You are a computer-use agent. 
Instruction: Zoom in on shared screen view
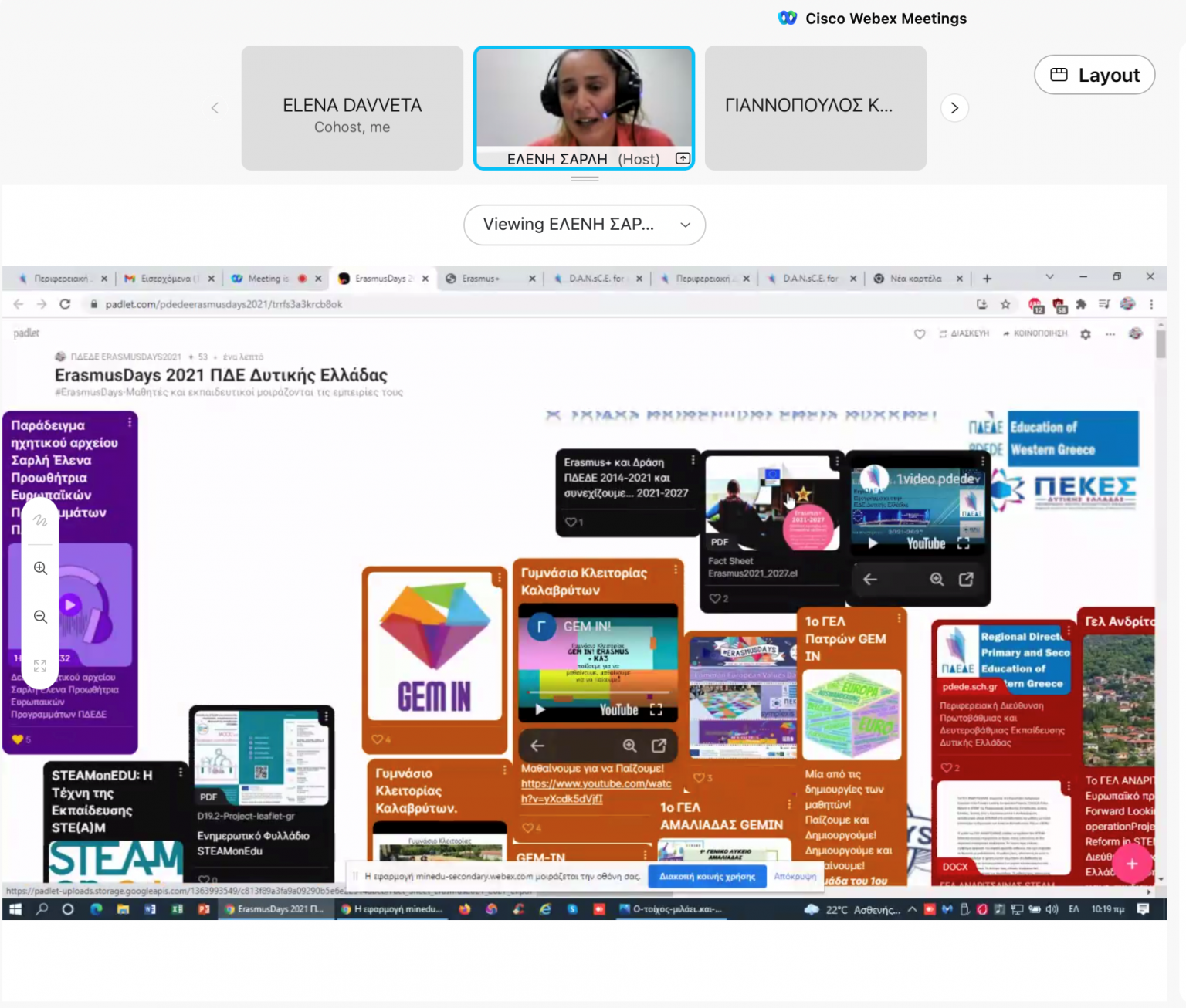coord(40,569)
